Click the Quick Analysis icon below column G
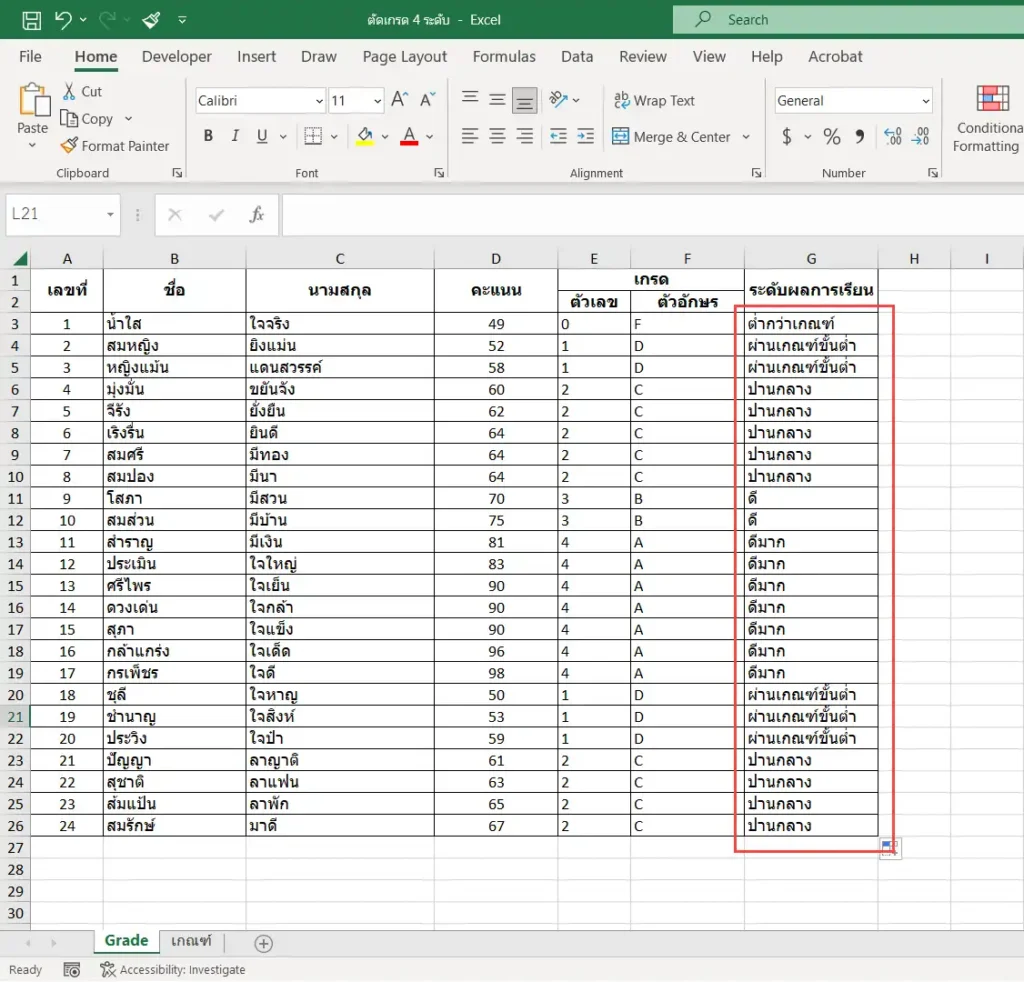The width and height of the screenshot is (1024, 982). (889, 848)
